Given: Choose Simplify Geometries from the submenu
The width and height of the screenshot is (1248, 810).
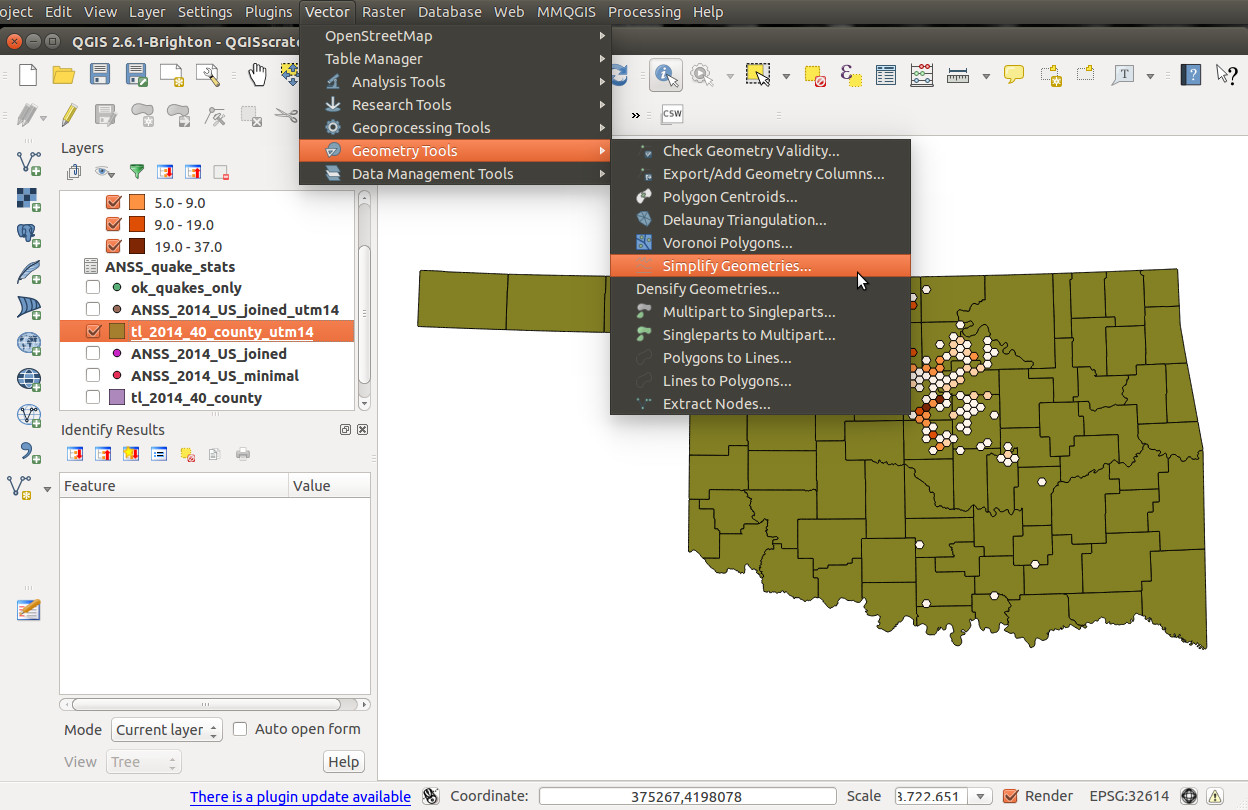Looking at the screenshot, I should 760,266.
